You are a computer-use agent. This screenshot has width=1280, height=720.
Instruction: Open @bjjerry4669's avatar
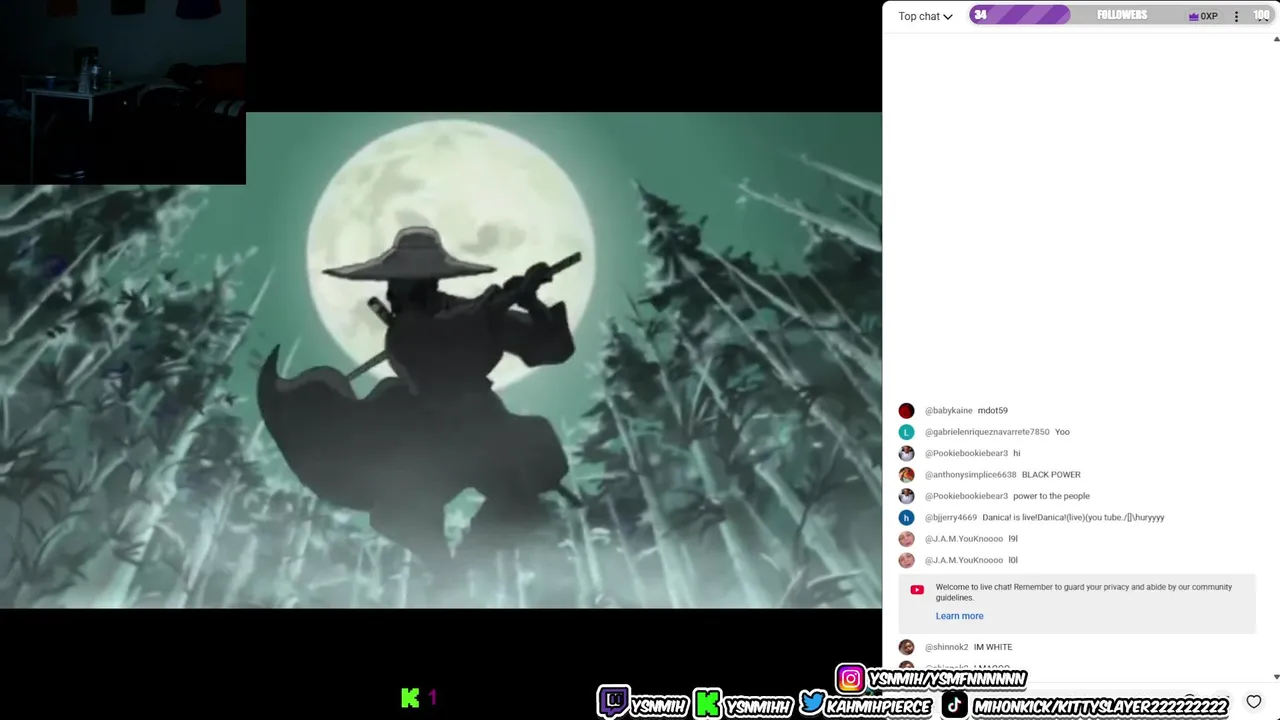[906, 517]
